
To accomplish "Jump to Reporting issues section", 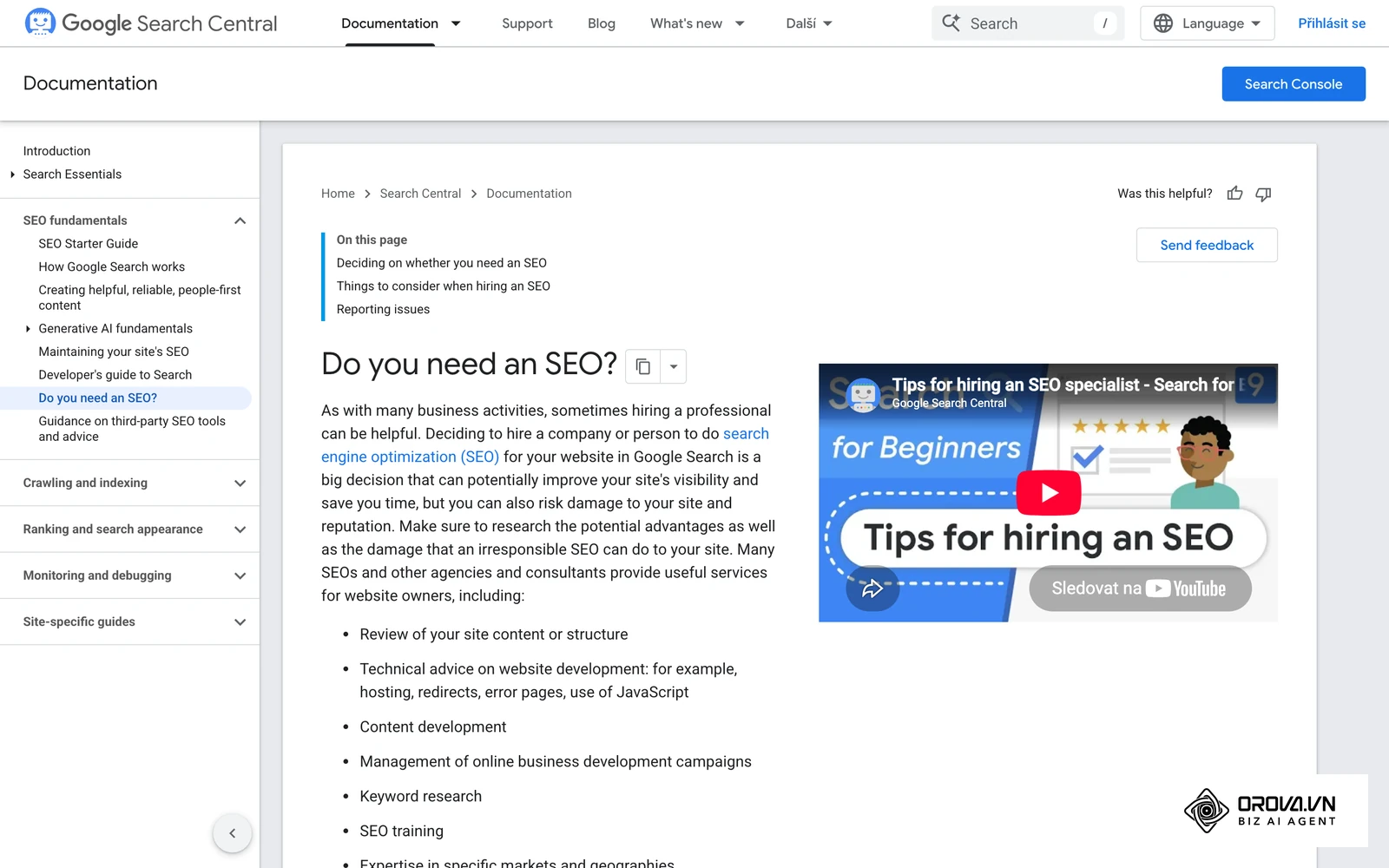I will click(x=383, y=310).
